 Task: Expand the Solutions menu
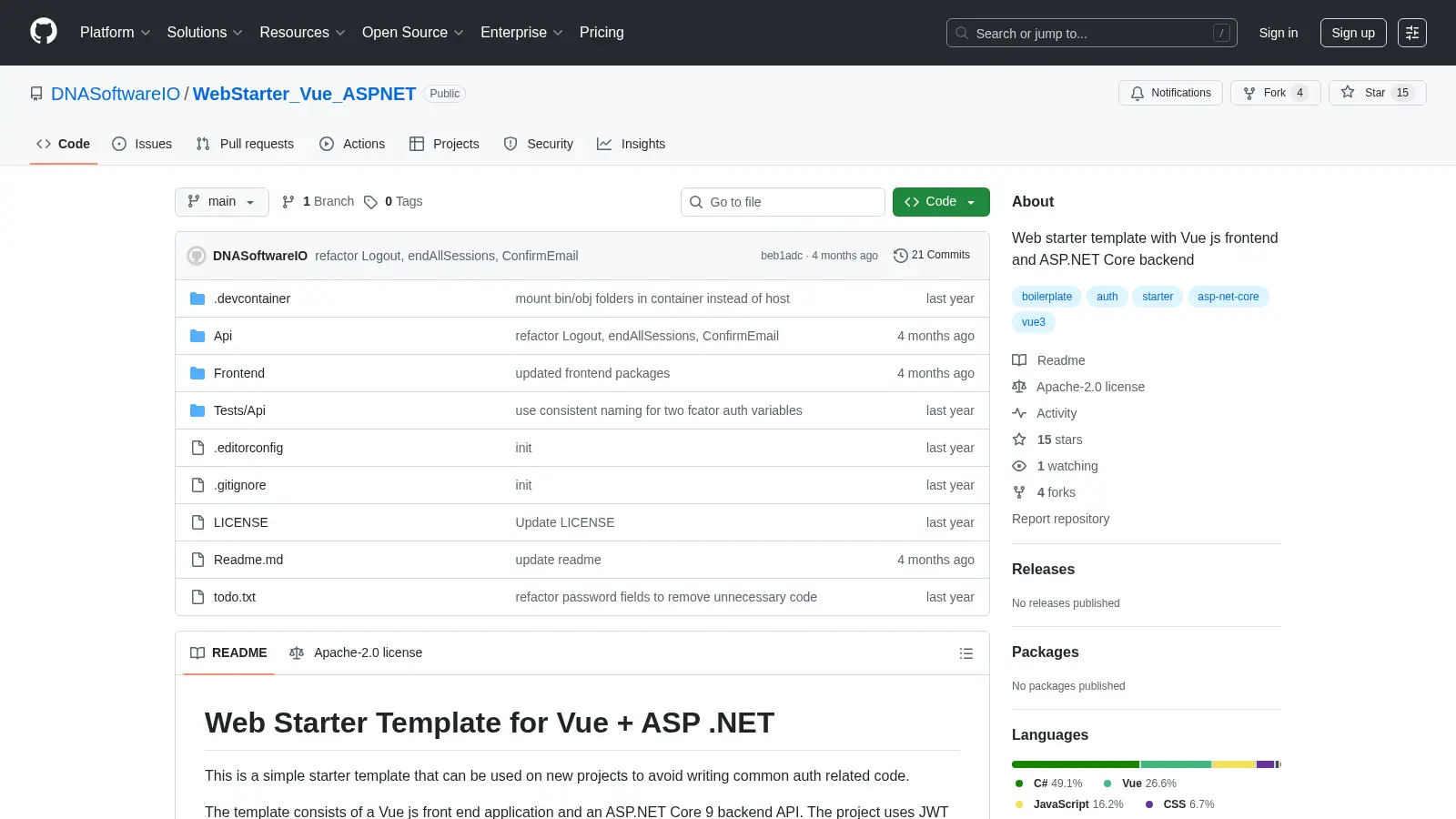tap(205, 33)
